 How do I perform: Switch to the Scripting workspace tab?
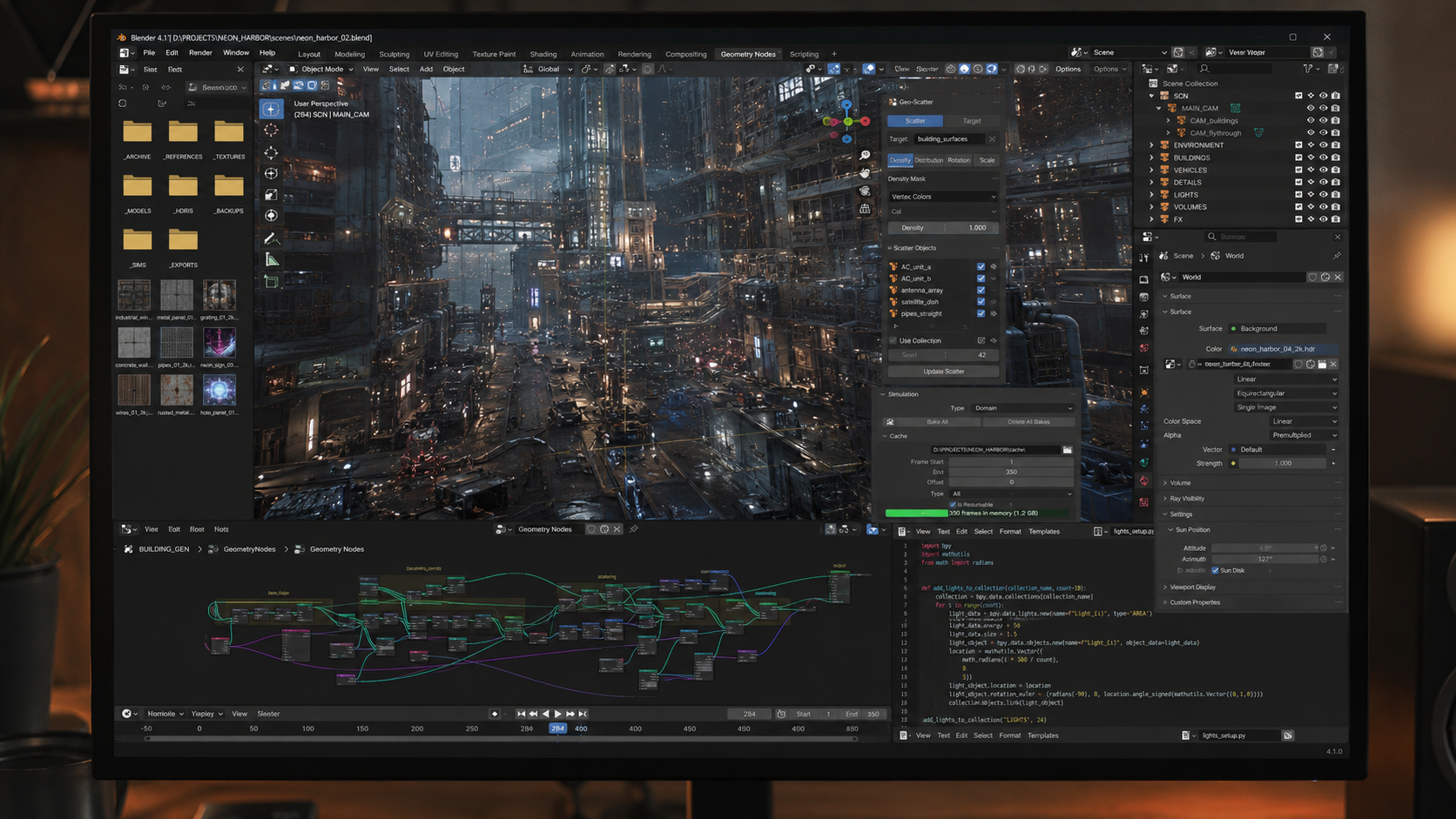coord(804,54)
